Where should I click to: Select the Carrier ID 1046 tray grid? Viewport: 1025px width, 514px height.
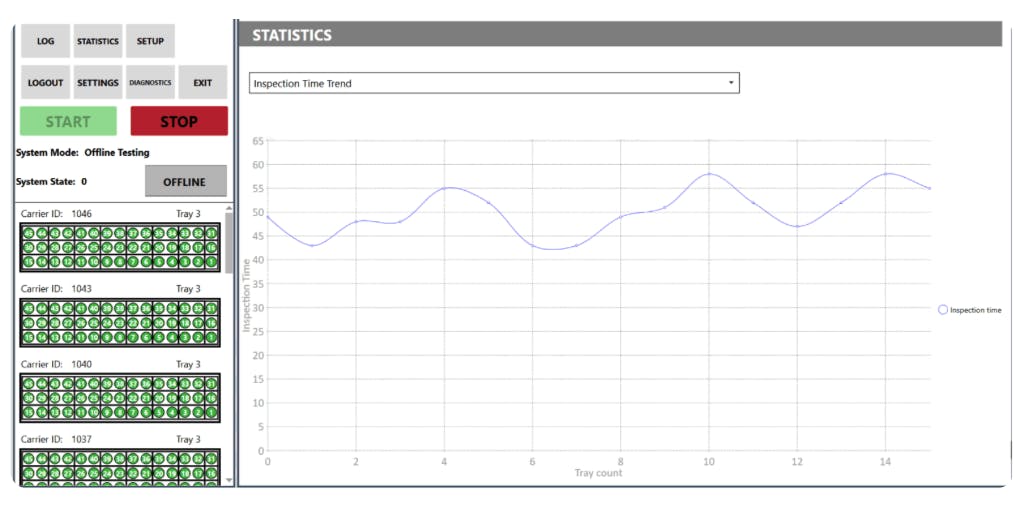tap(119, 247)
